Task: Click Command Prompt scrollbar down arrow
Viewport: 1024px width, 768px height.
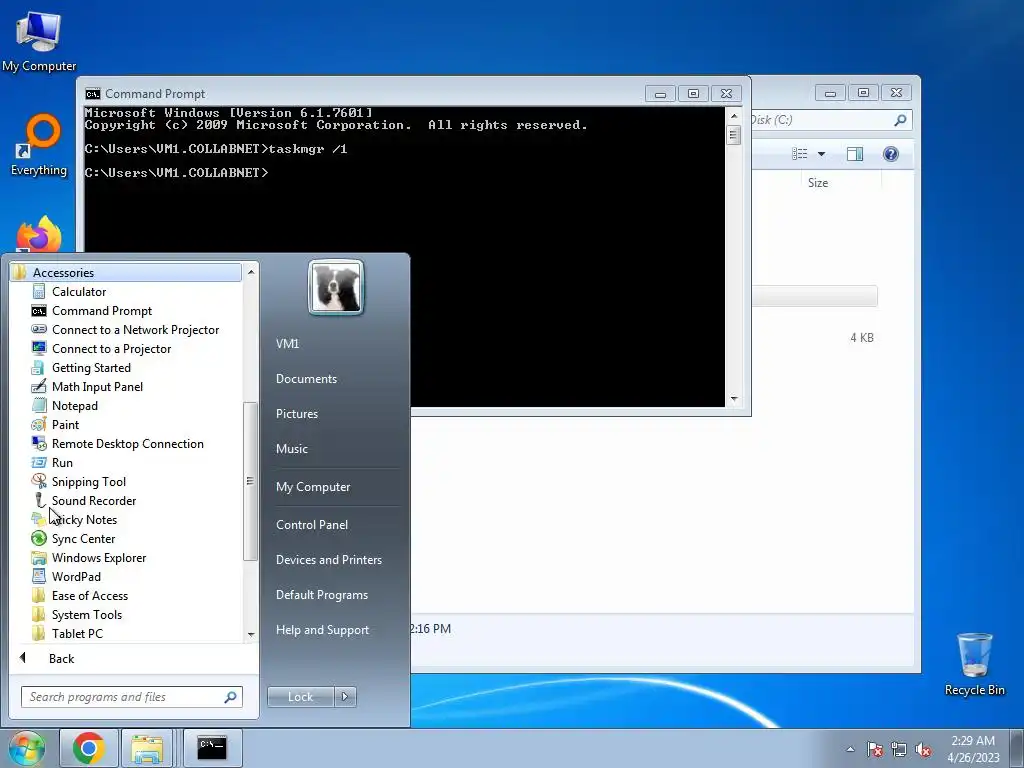Action: (734, 398)
